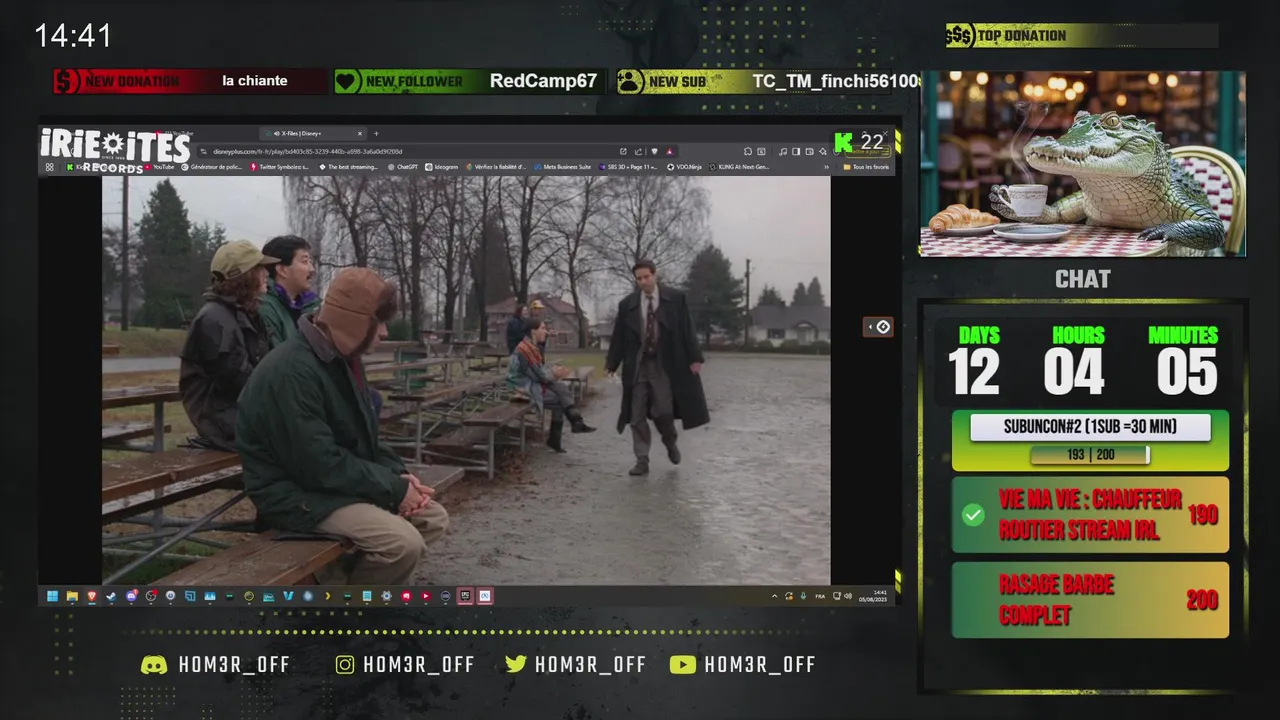Open the volume control in system tray
The width and height of the screenshot is (1280, 720).
[x=848, y=596]
